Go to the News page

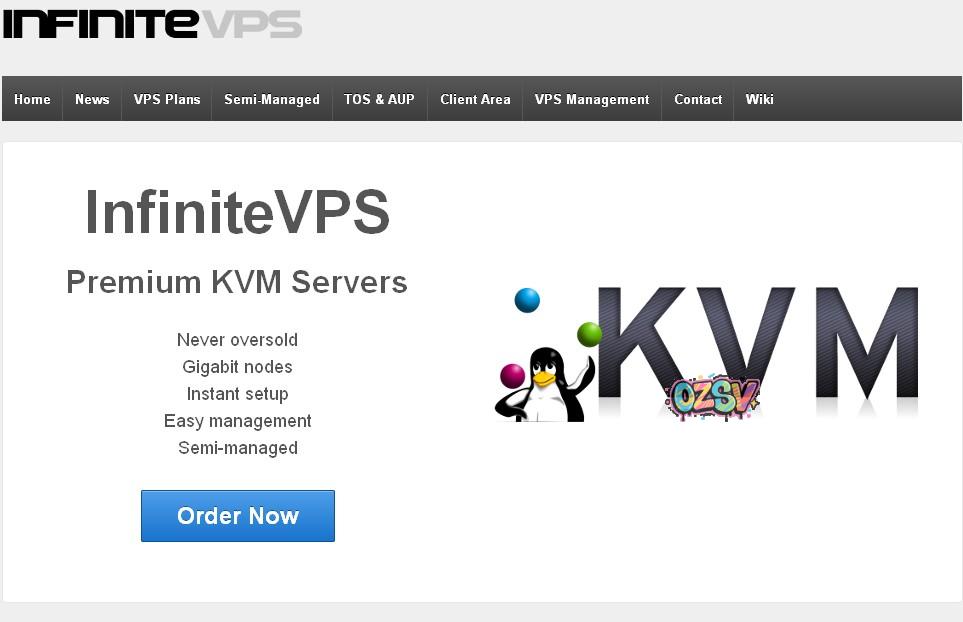click(92, 99)
